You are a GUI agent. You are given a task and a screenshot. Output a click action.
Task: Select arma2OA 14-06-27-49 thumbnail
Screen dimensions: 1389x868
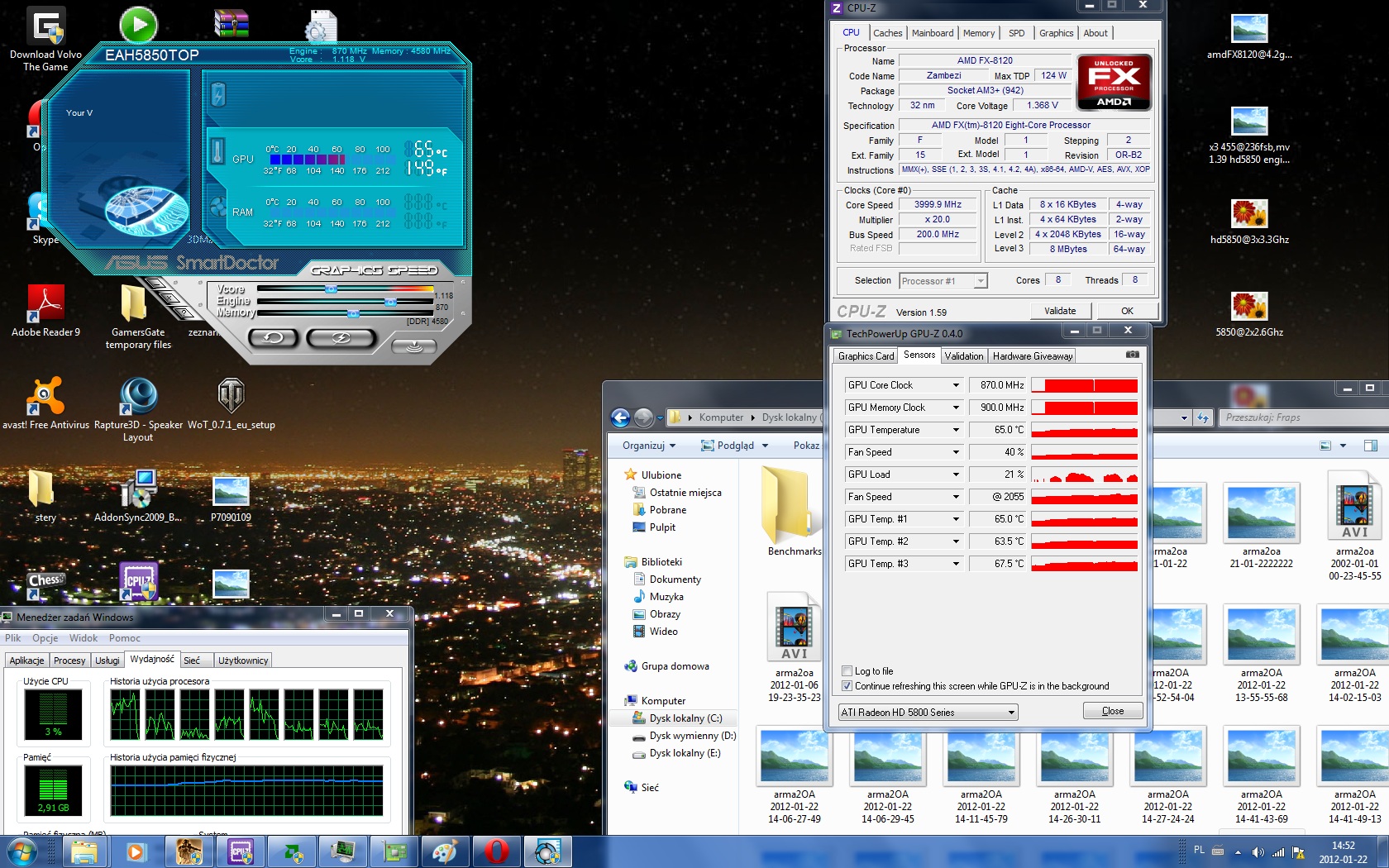794,775
